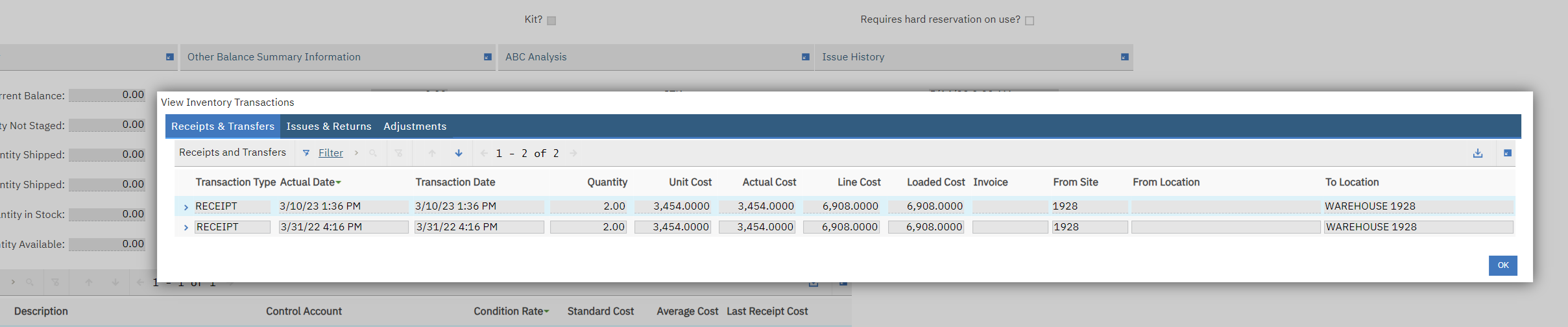Collapse the Receipts and Transfers table section
Viewport: 1568px width, 327px height.
point(1508,153)
